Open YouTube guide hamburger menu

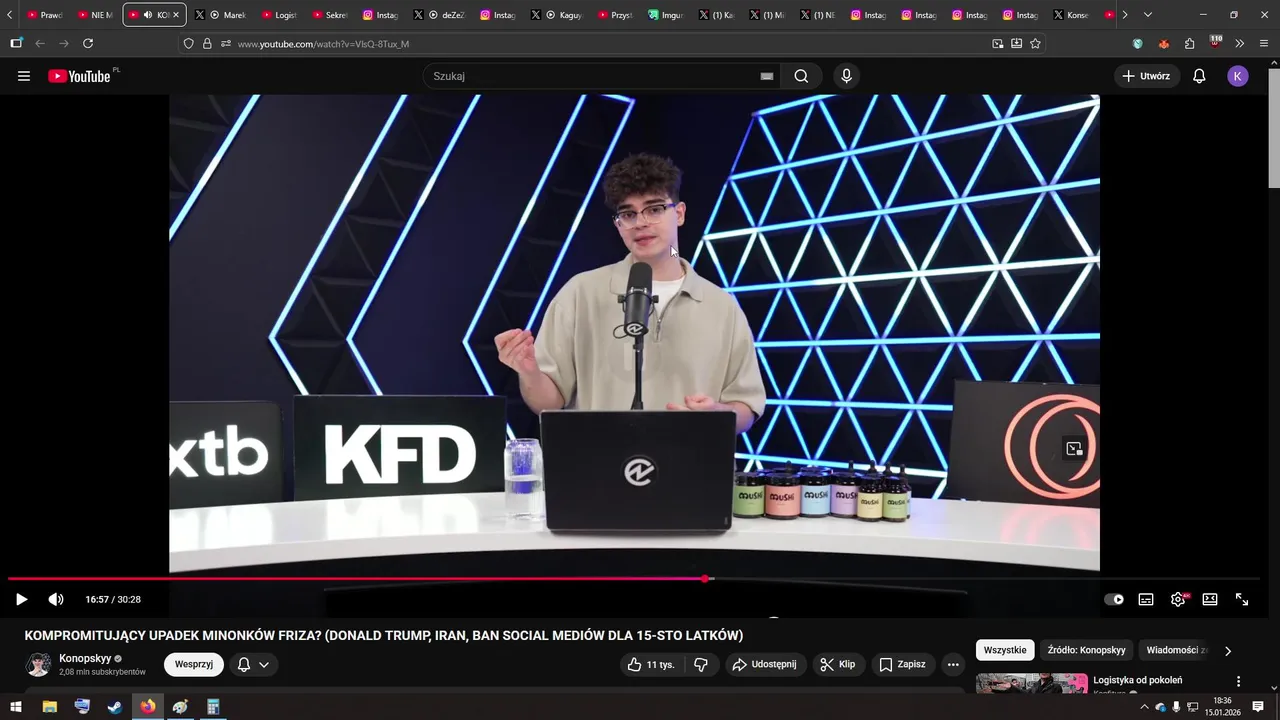coord(24,76)
